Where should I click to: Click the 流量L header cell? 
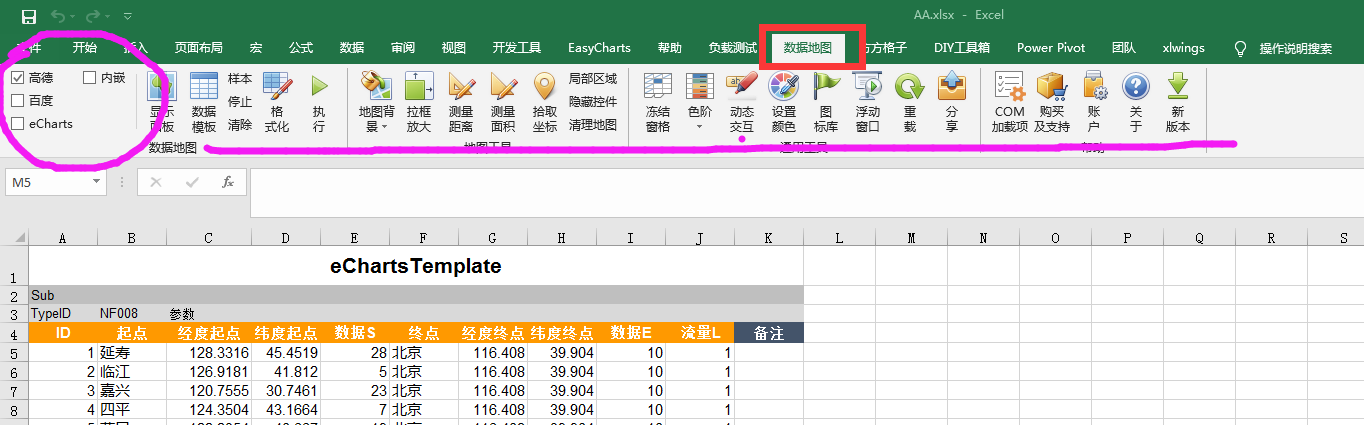[x=700, y=333]
